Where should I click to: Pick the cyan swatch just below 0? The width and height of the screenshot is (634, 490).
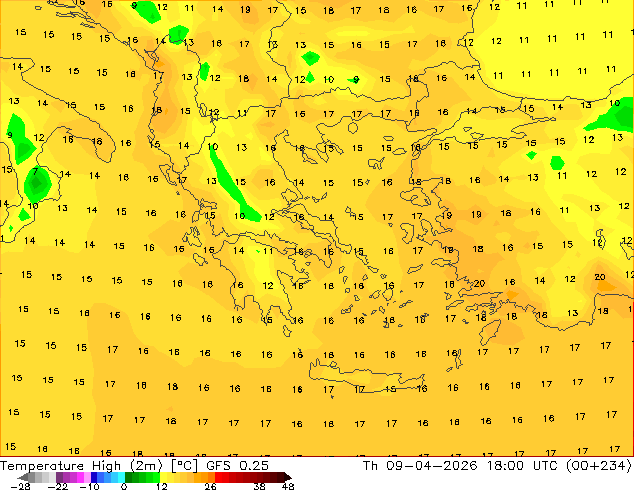pos(121,477)
